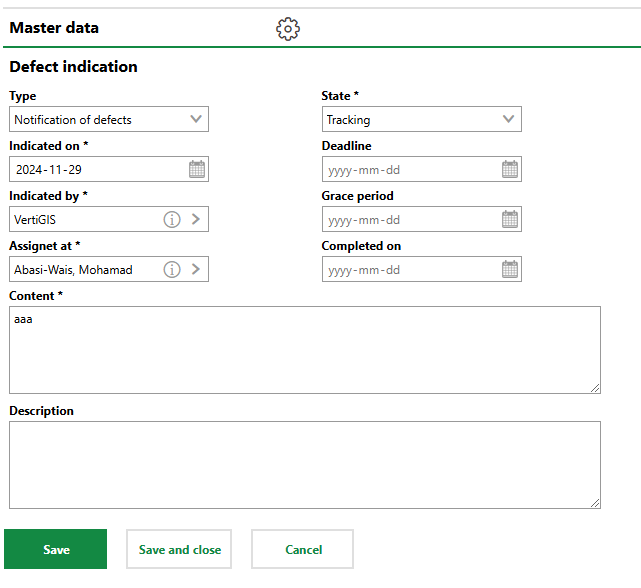Viewport: 641px width, 588px height.
Task: Focus the Completed on date input
Action: 408,269
